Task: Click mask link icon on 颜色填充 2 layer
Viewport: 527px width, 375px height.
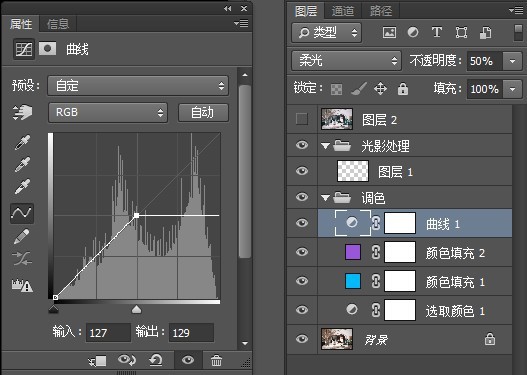Action: [376, 252]
